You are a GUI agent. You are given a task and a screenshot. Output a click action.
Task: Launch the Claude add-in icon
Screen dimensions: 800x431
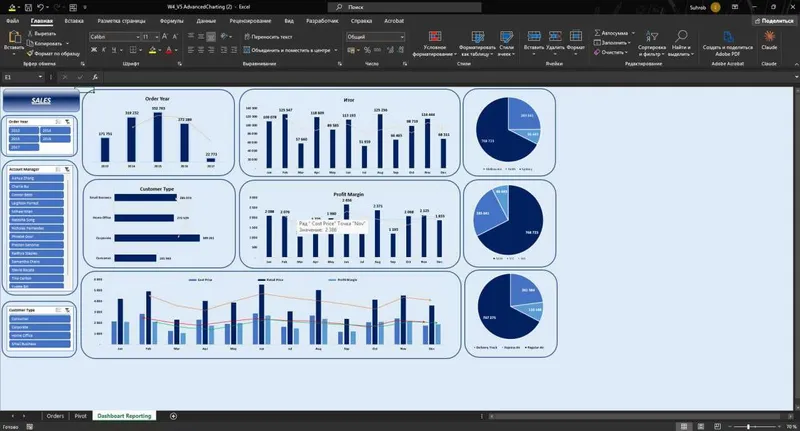(x=769, y=36)
